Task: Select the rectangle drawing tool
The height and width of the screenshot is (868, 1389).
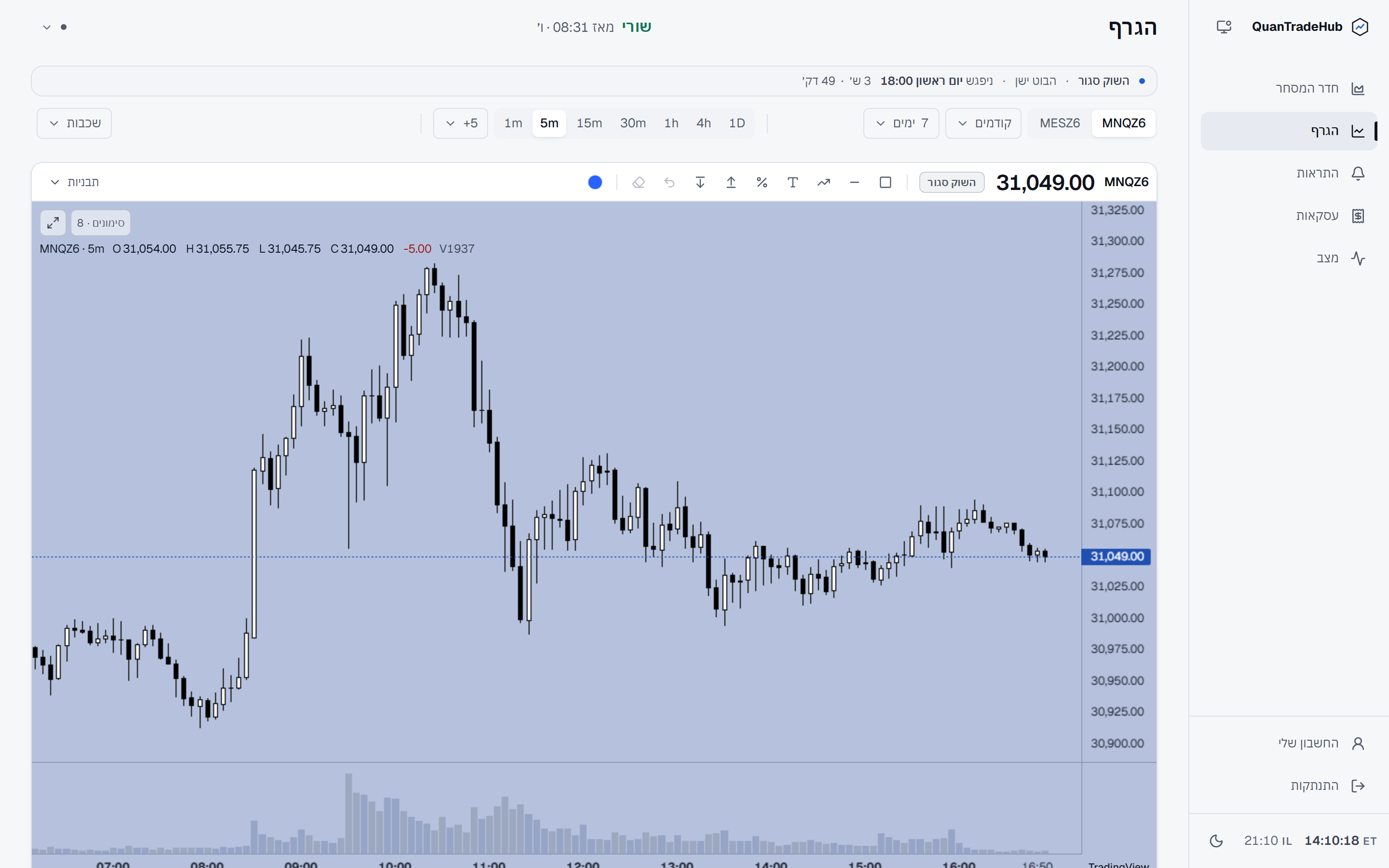Action: (885, 183)
